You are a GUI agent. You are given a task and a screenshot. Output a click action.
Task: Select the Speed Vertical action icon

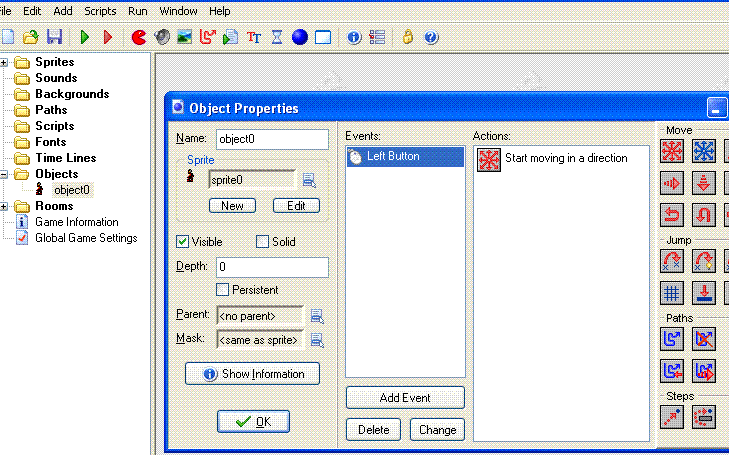703,183
